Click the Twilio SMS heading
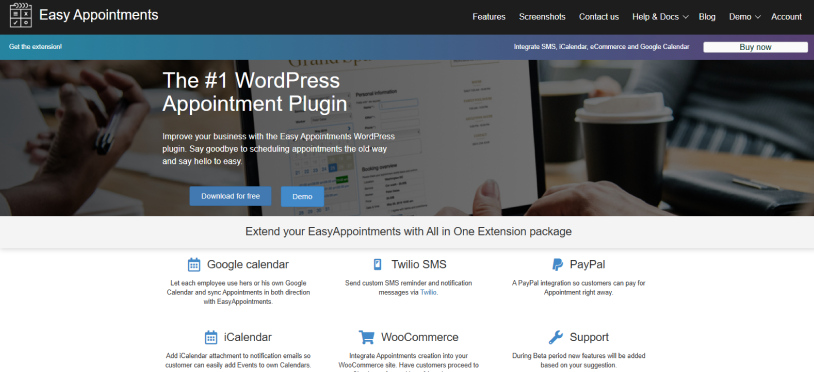814x372 pixels. pyautogui.click(x=418, y=265)
